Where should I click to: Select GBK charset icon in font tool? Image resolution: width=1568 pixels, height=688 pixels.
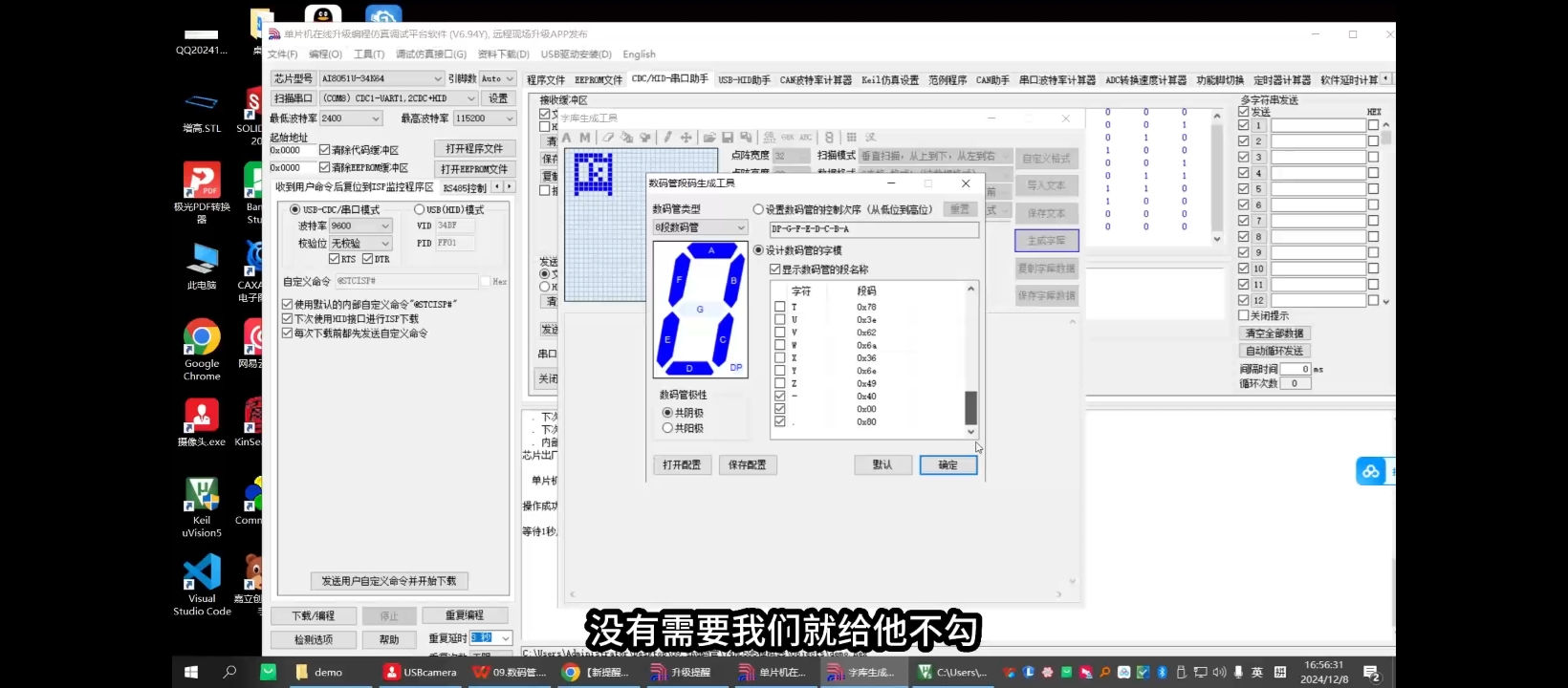click(788, 138)
